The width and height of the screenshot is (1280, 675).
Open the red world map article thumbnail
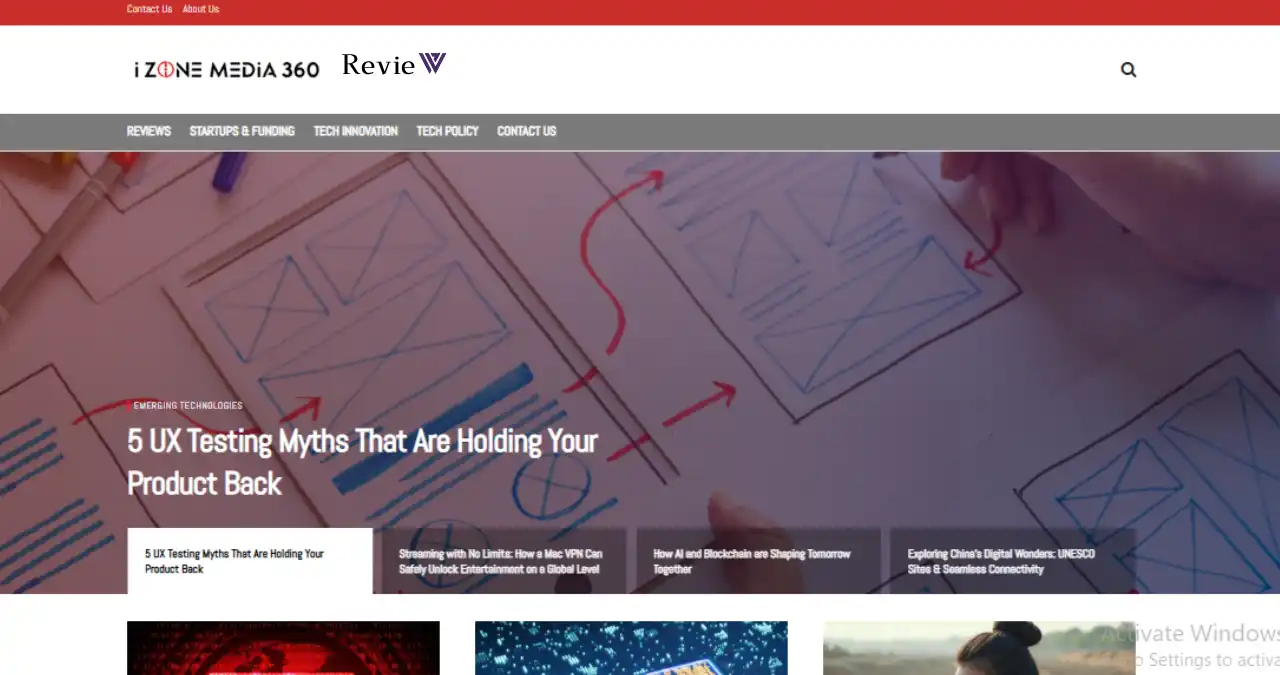click(x=283, y=648)
